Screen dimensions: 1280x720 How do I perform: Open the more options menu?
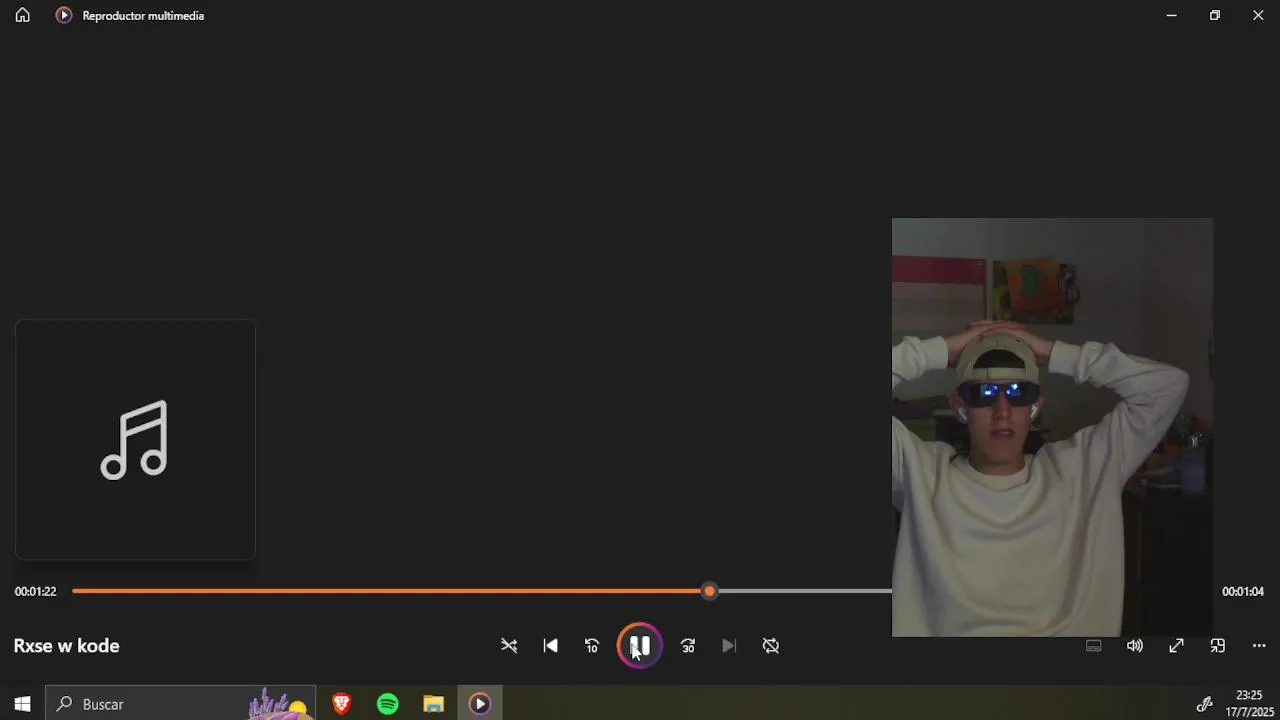click(1259, 646)
